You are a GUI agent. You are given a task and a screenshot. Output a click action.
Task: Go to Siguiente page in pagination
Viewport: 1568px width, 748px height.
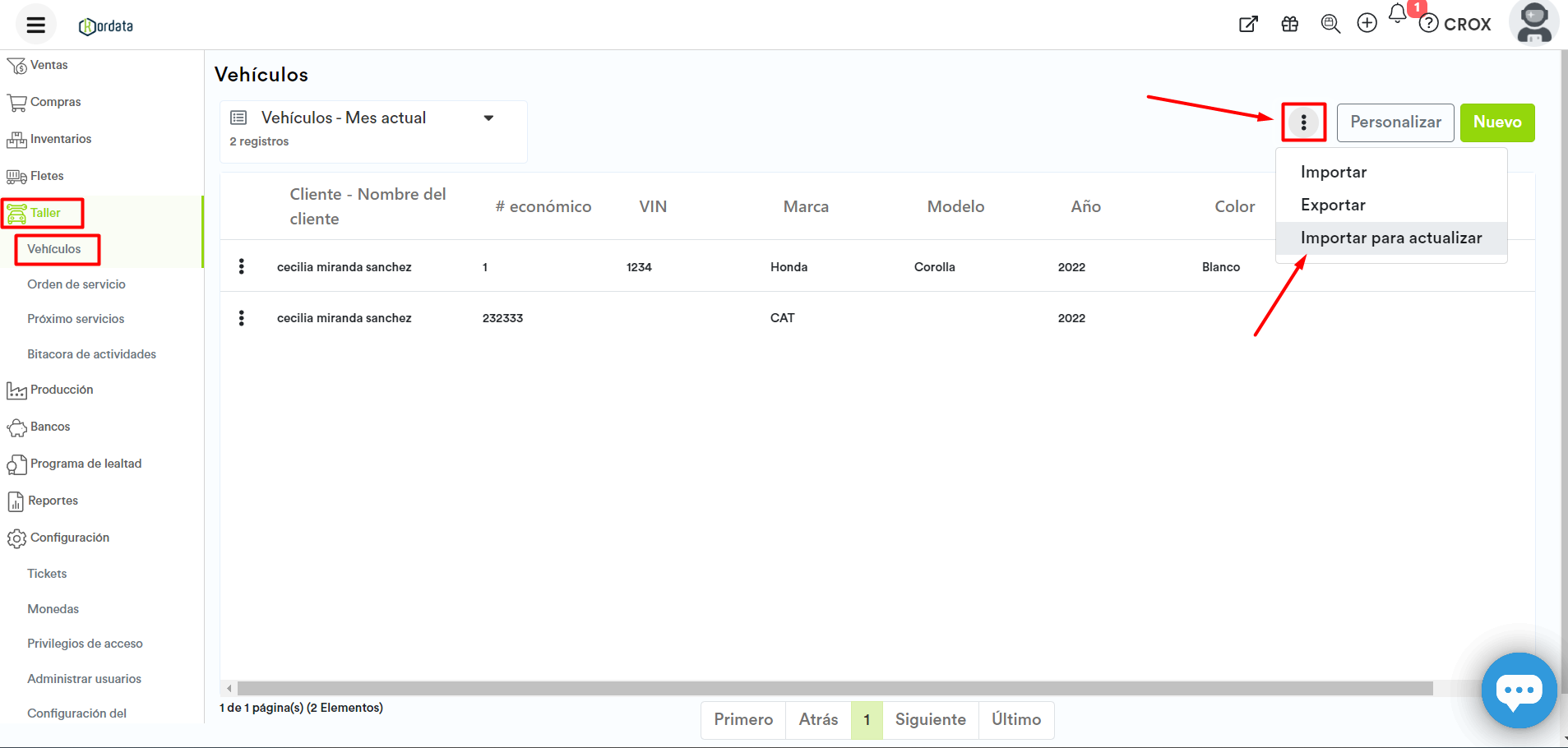coord(930,720)
